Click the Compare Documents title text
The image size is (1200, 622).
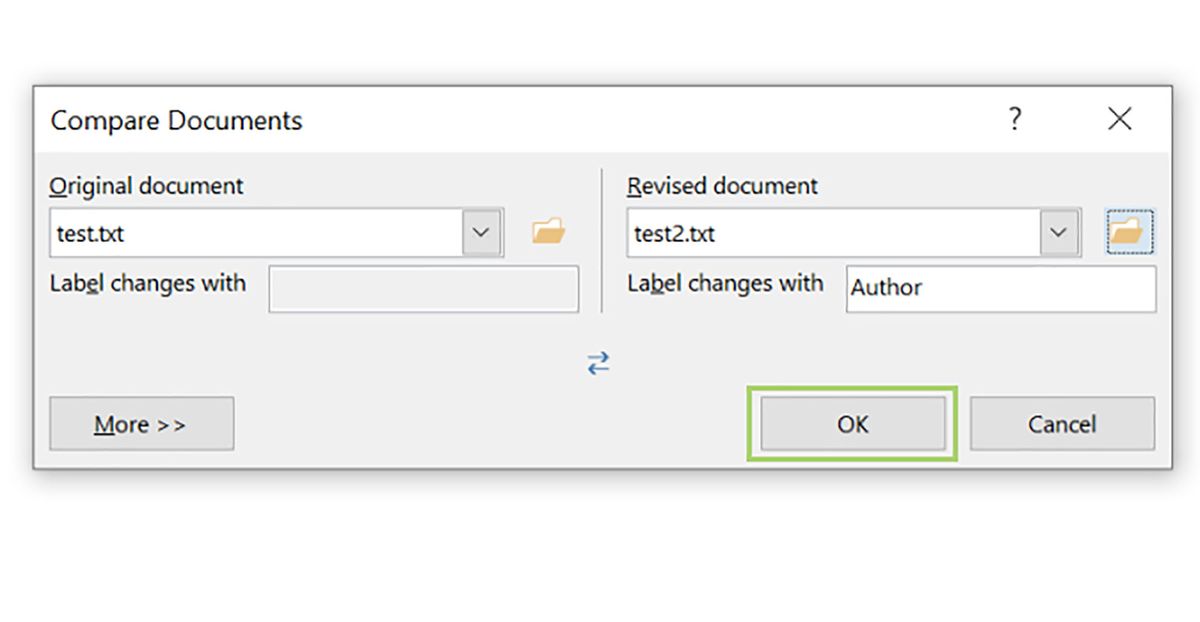click(x=176, y=120)
